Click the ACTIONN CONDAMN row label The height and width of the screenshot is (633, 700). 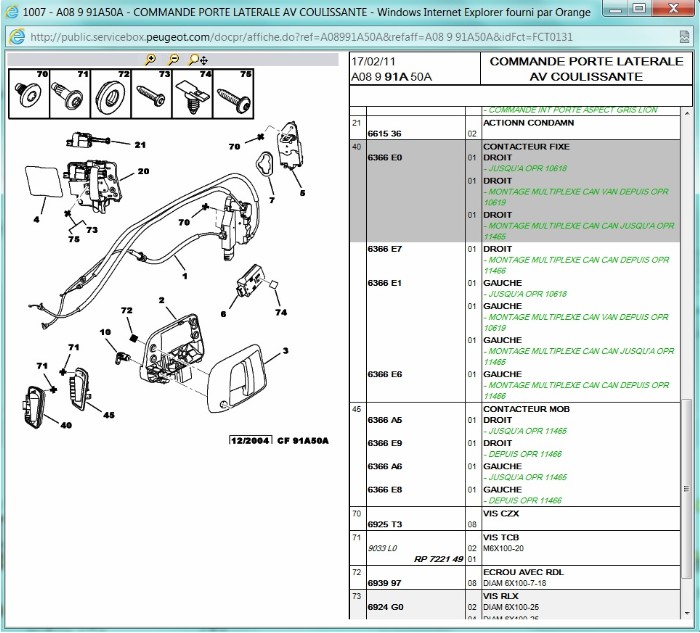coord(529,123)
